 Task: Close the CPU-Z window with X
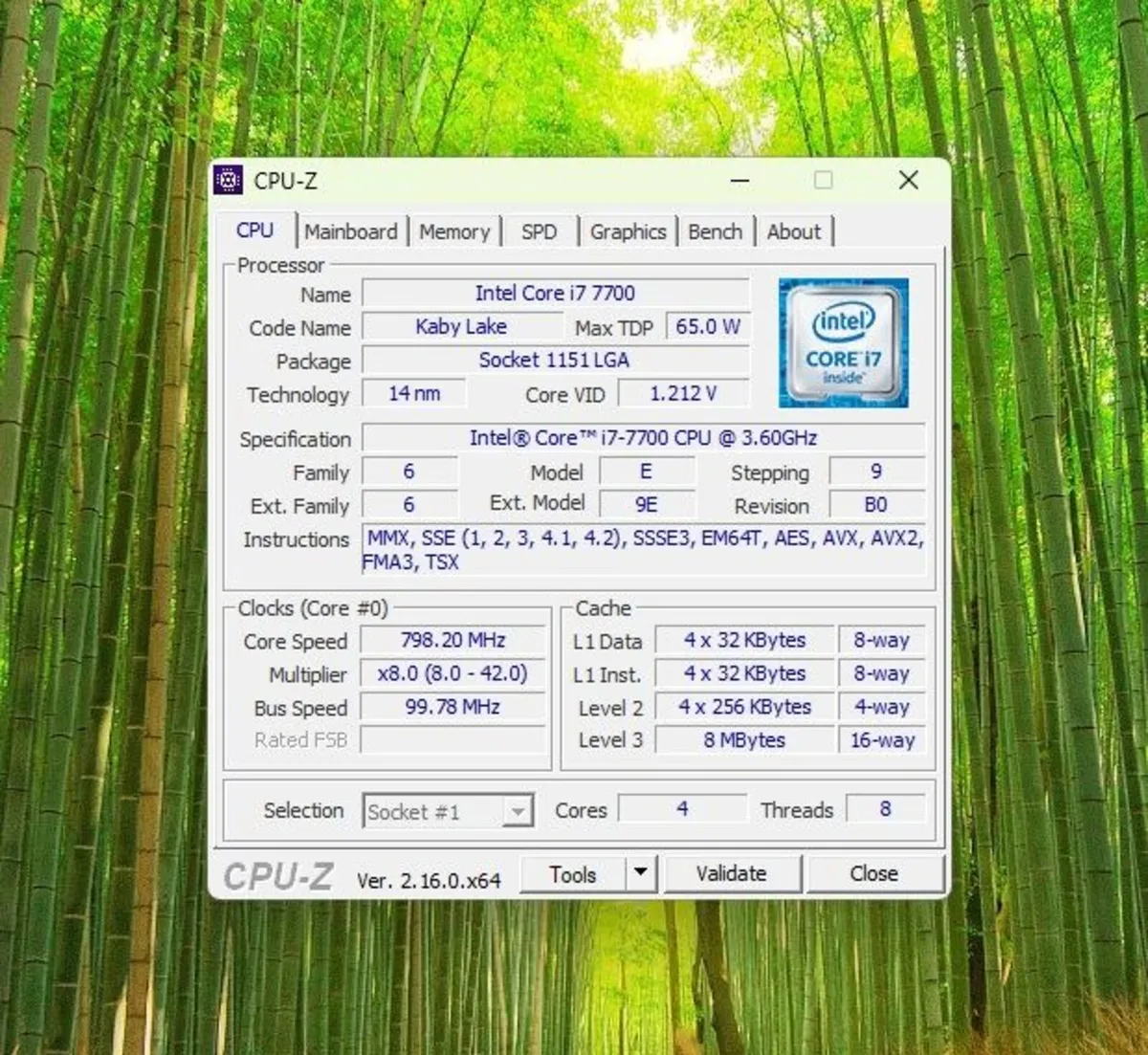click(909, 180)
